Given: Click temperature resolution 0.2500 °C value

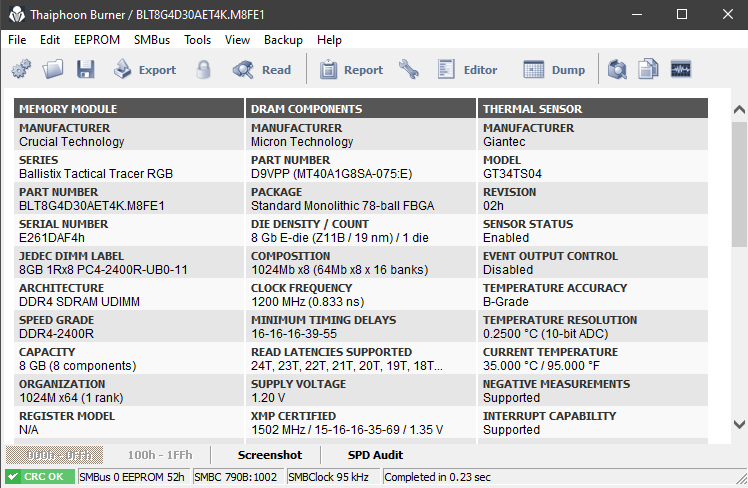Looking at the screenshot, I should pyautogui.click(x=546, y=333).
